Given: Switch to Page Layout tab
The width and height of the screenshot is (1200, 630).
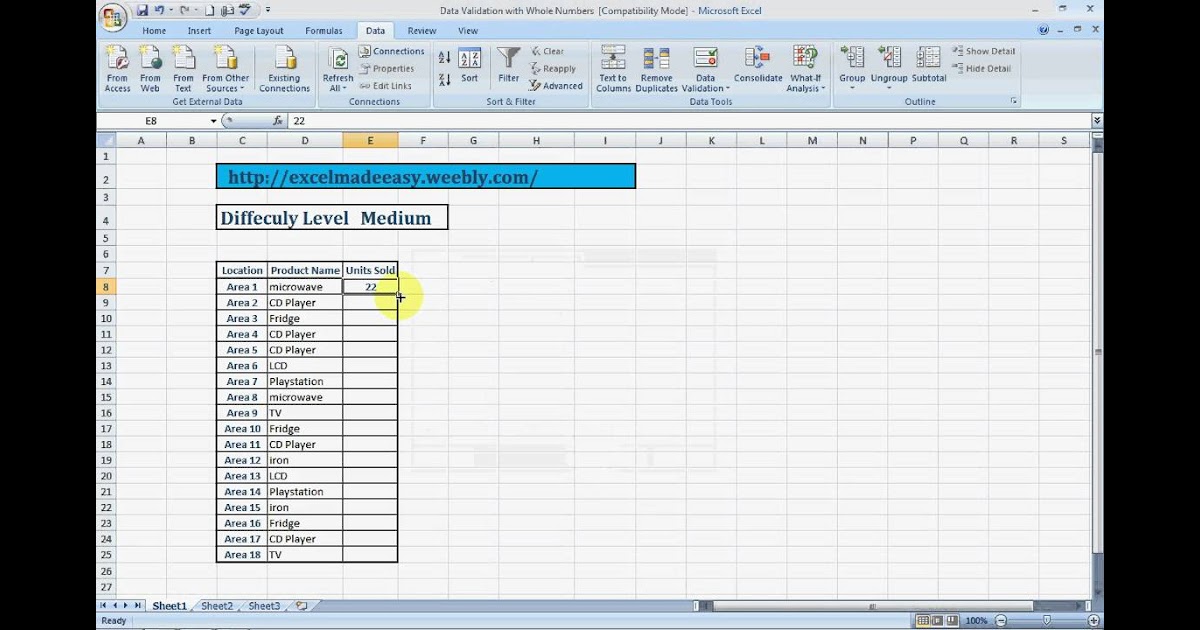Looking at the screenshot, I should point(259,31).
